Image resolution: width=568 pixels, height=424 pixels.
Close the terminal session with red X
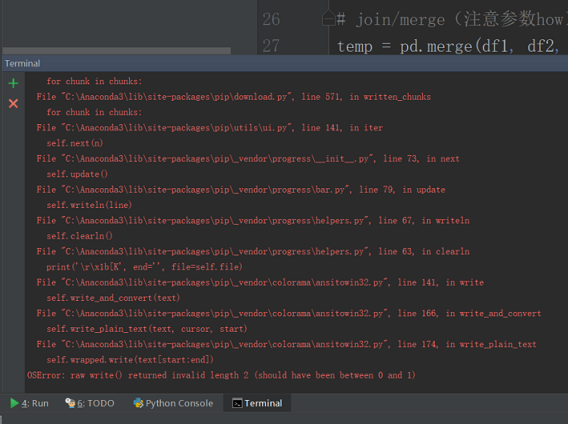click(13, 104)
